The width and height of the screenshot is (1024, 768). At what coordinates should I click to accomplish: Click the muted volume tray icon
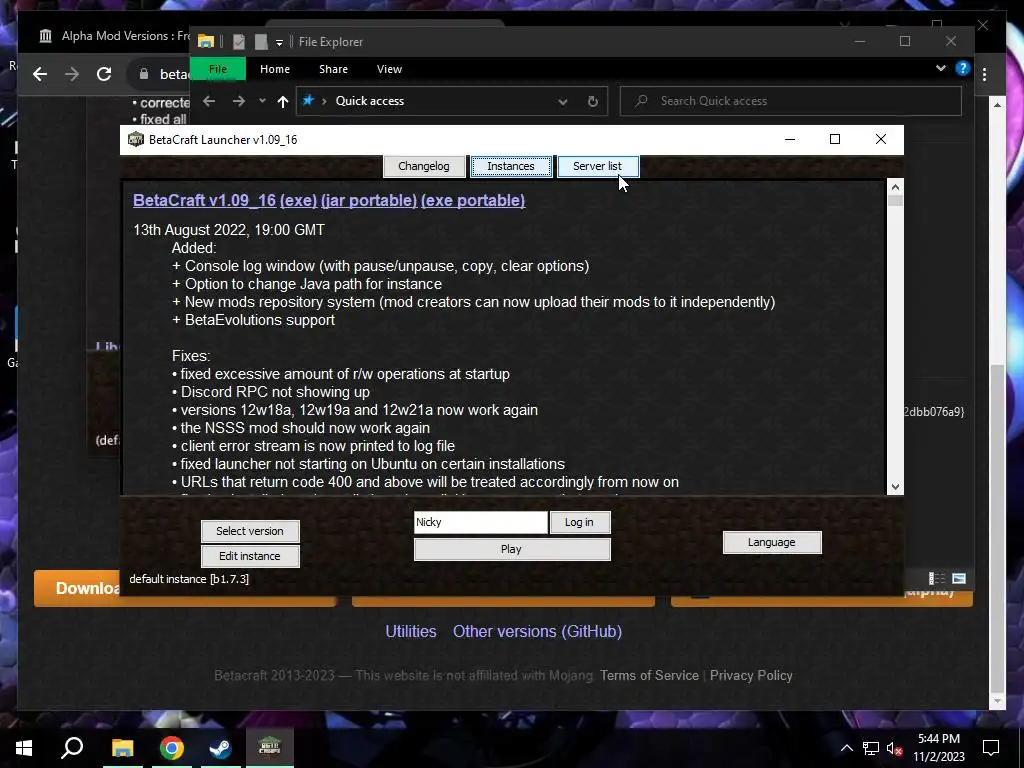pos(894,748)
